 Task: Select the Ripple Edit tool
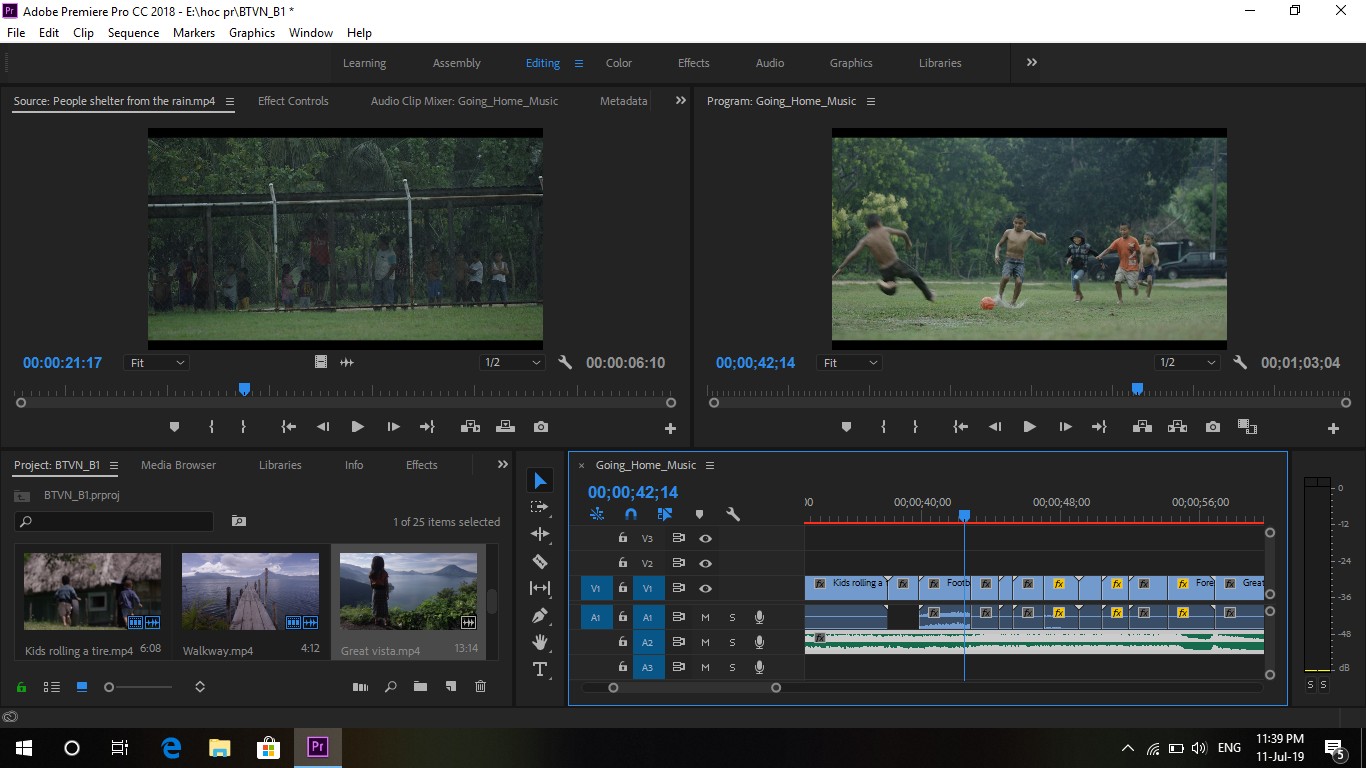540,534
